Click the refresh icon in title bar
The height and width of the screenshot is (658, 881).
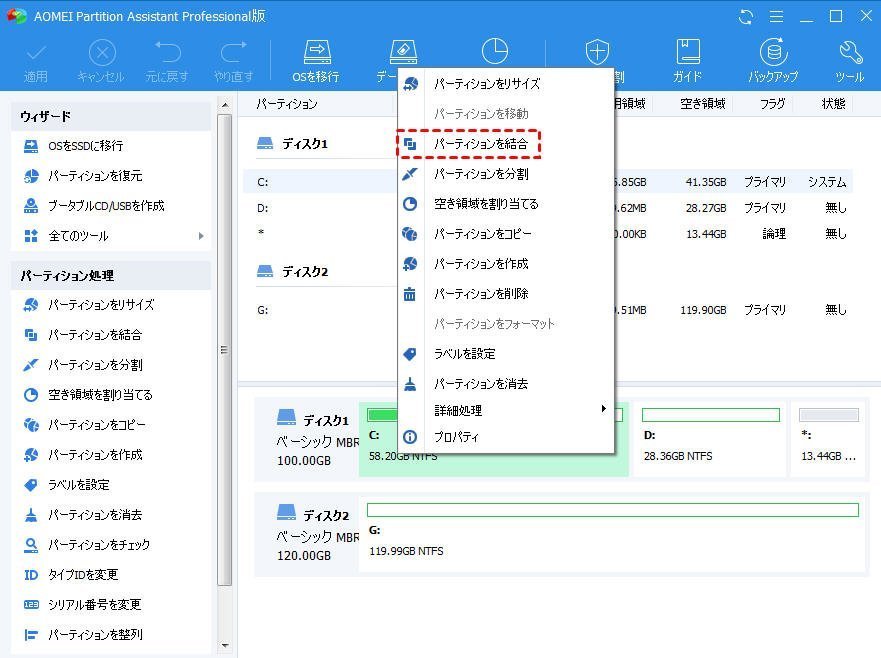click(x=746, y=17)
